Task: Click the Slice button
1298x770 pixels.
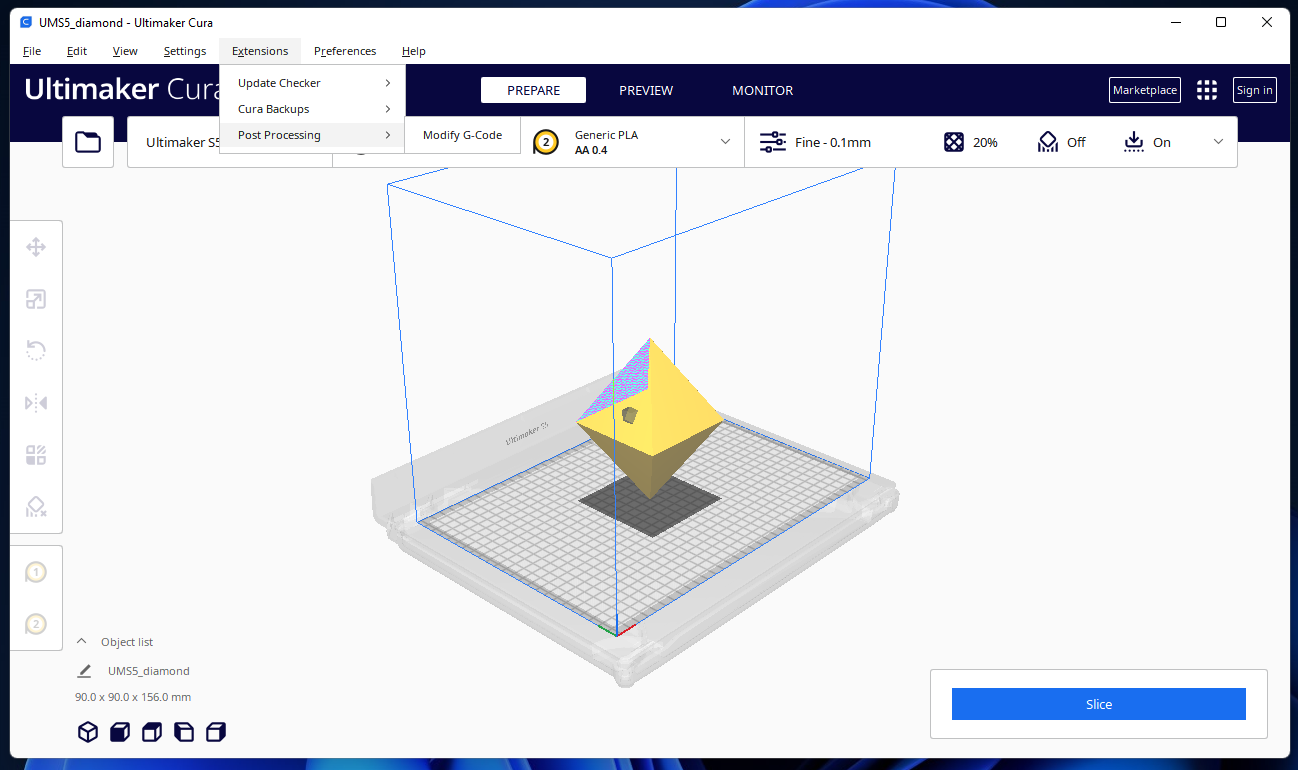Action: click(x=1098, y=704)
